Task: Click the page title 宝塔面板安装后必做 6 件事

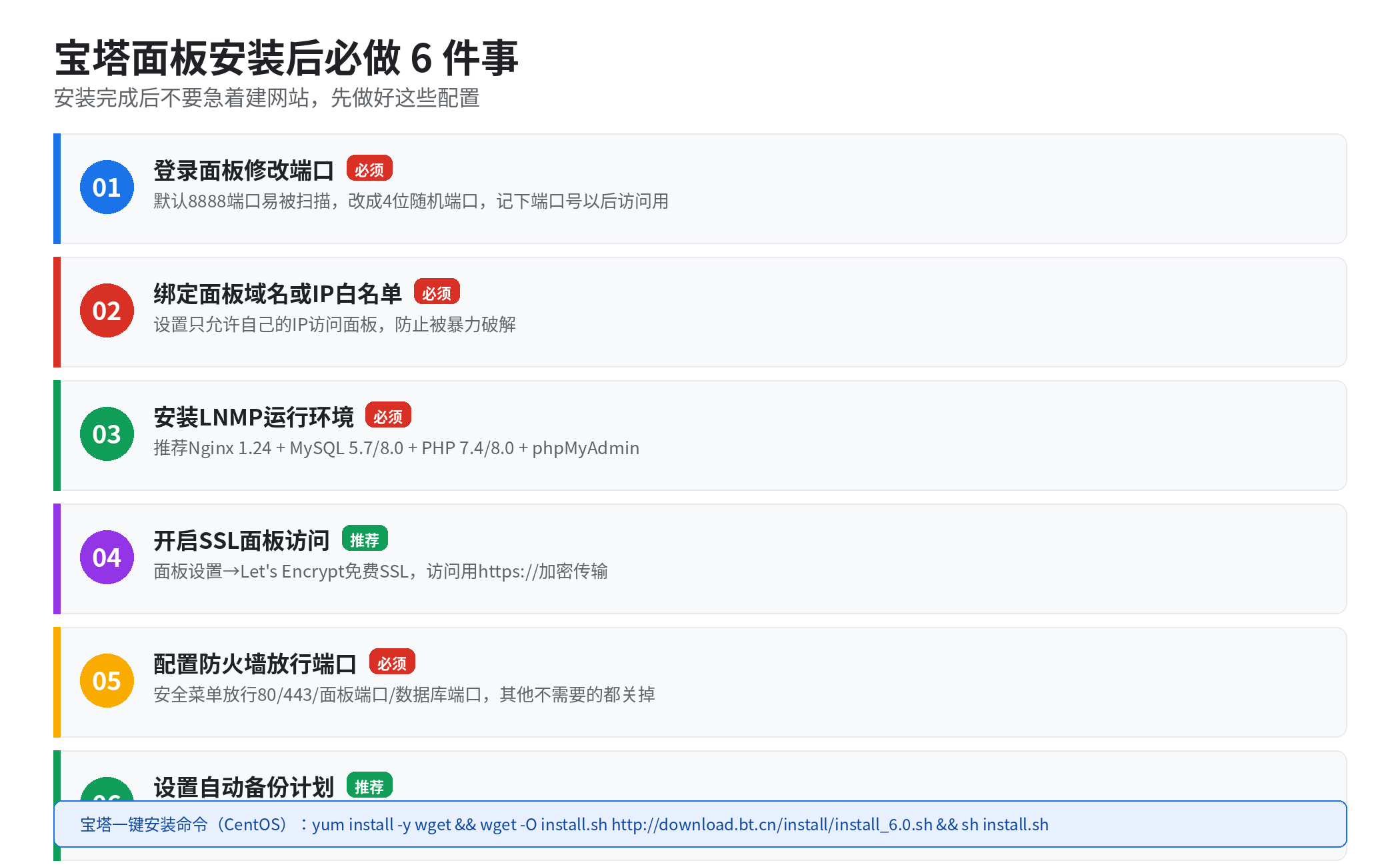Action: pyautogui.click(x=286, y=58)
